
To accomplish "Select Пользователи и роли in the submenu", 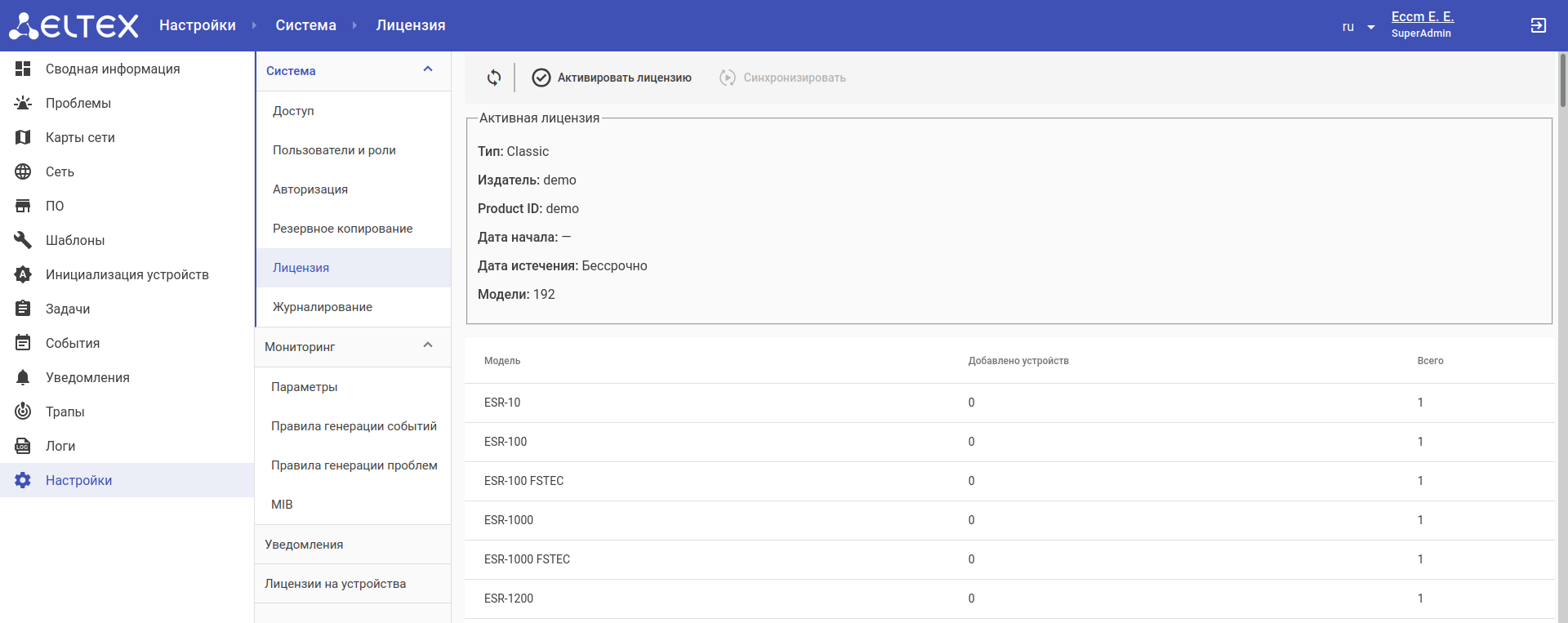I will point(334,150).
